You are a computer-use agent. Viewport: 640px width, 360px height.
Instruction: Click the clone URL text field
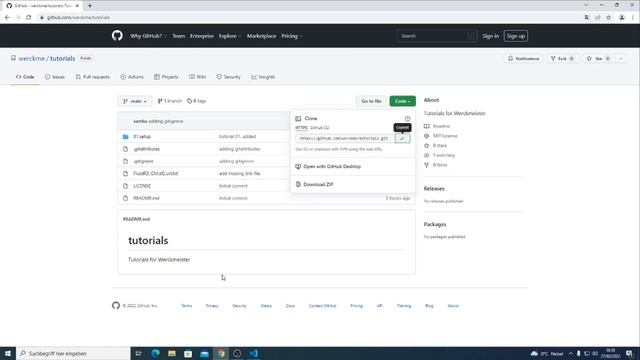[x=344, y=138]
